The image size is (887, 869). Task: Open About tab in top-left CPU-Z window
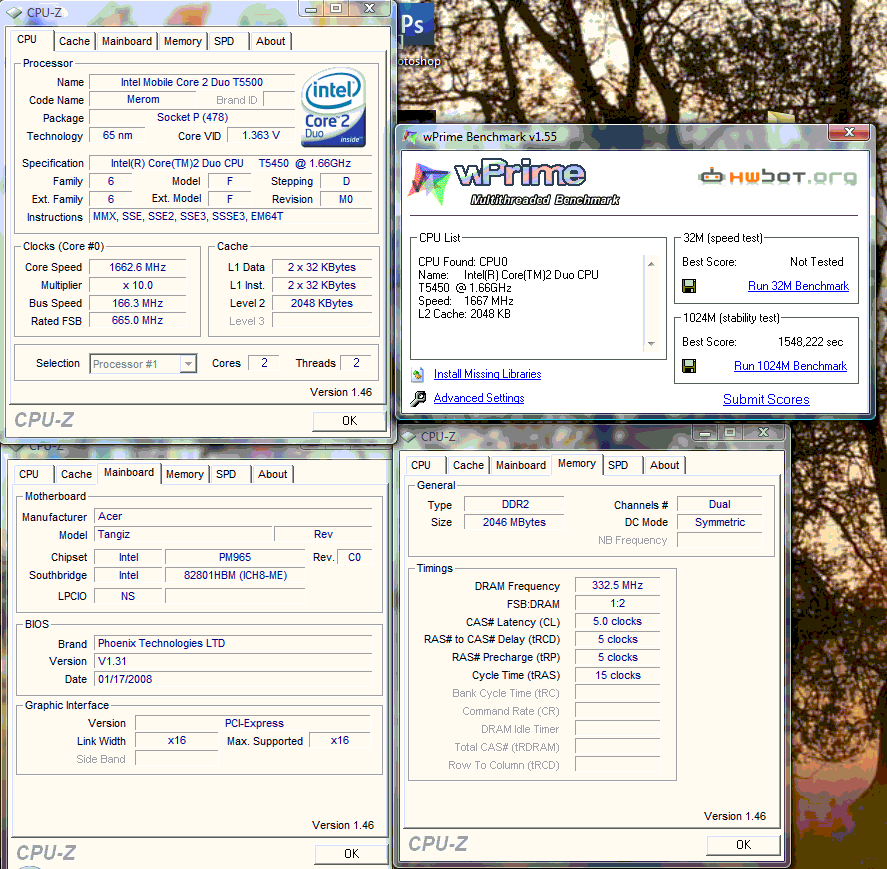(x=270, y=41)
